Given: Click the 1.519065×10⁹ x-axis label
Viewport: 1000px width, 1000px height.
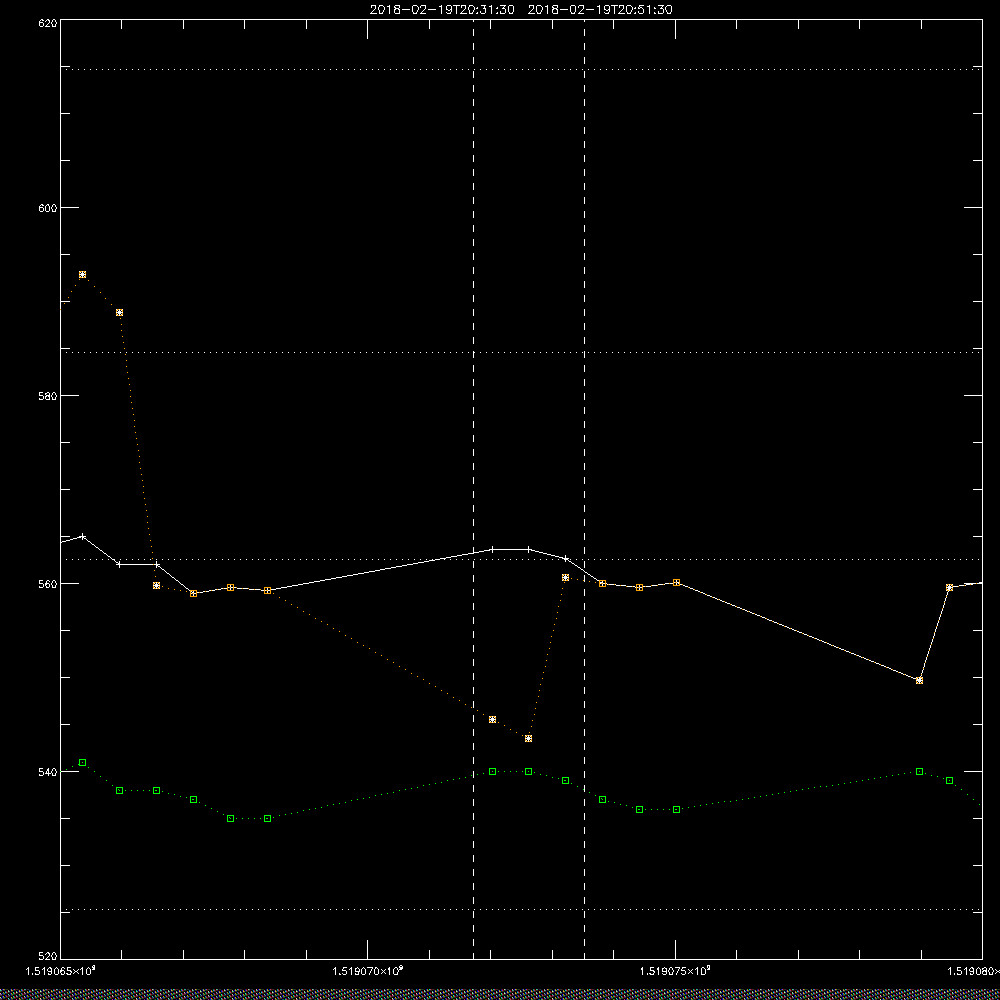Looking at the screenshot, I should click(61, 971).
